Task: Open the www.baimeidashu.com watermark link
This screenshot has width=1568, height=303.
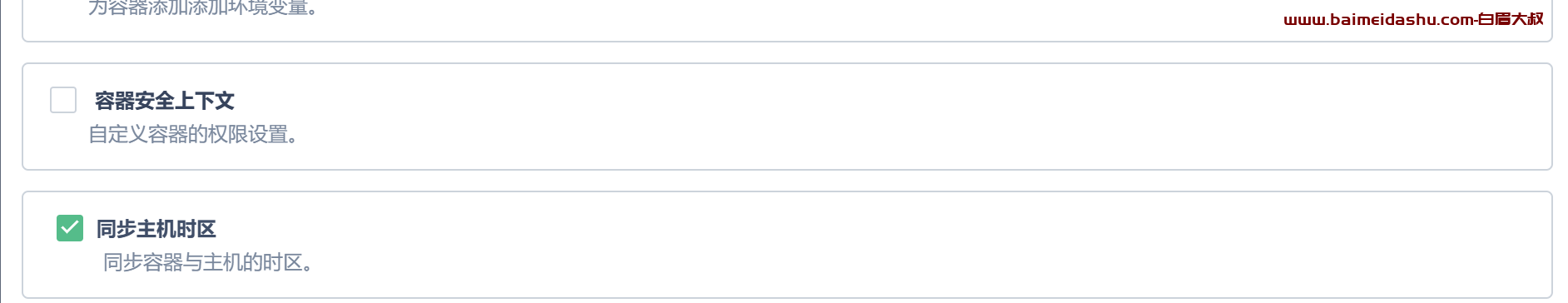Action: (1378, 19)
